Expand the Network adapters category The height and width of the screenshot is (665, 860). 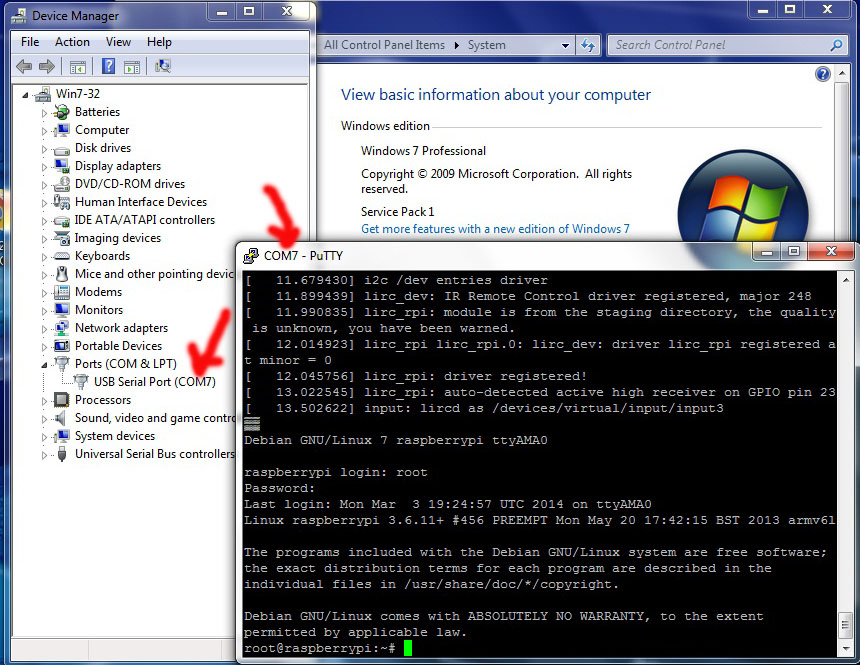(44, 328)
